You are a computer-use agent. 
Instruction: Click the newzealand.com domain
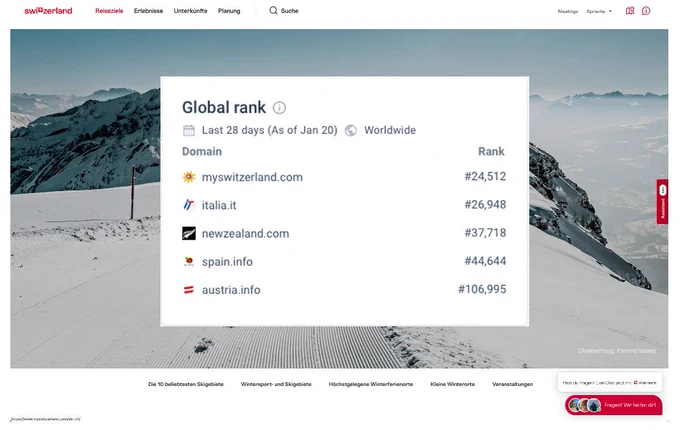click(x=245, y=233)
